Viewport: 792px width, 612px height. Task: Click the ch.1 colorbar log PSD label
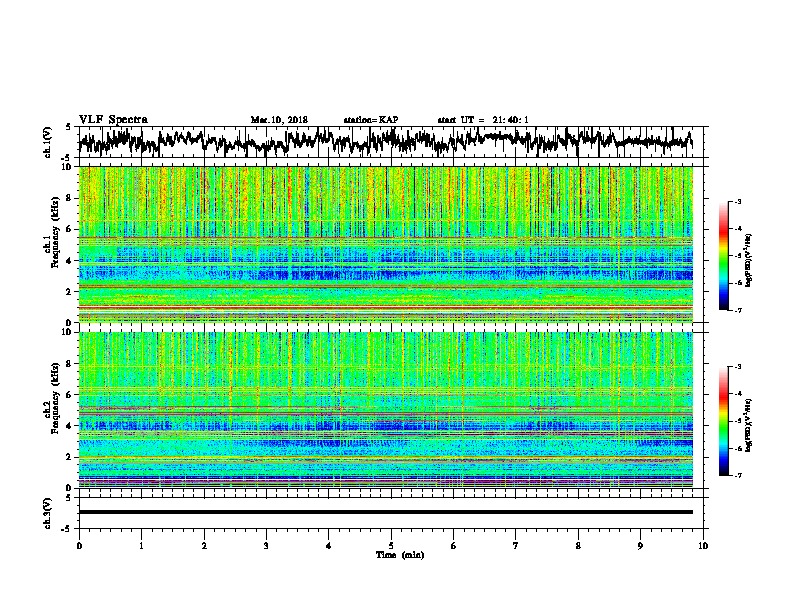(x=749, y=260)
